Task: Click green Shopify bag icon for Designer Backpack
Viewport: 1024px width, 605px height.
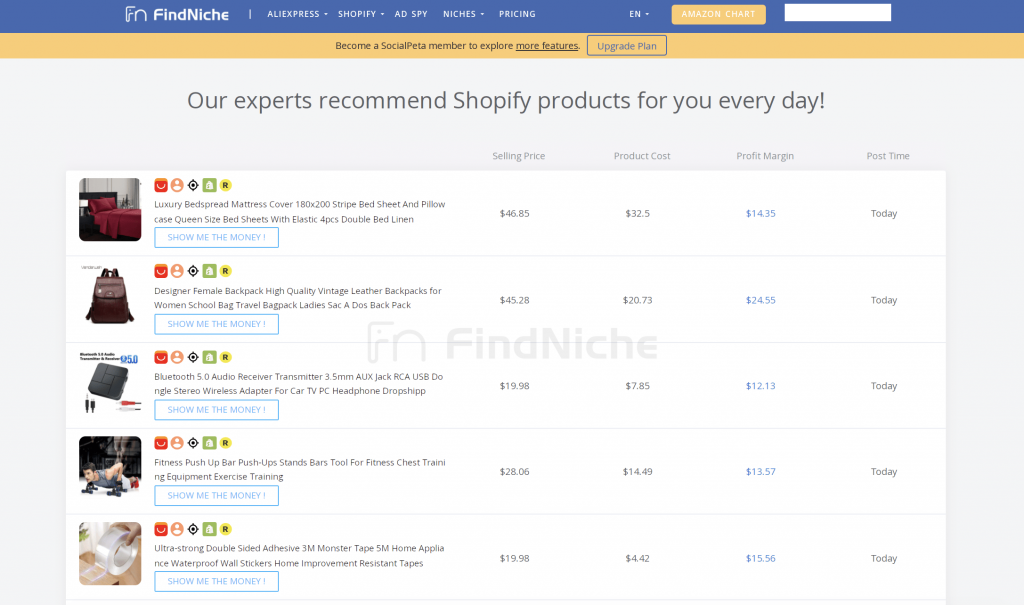Action: 209,271
